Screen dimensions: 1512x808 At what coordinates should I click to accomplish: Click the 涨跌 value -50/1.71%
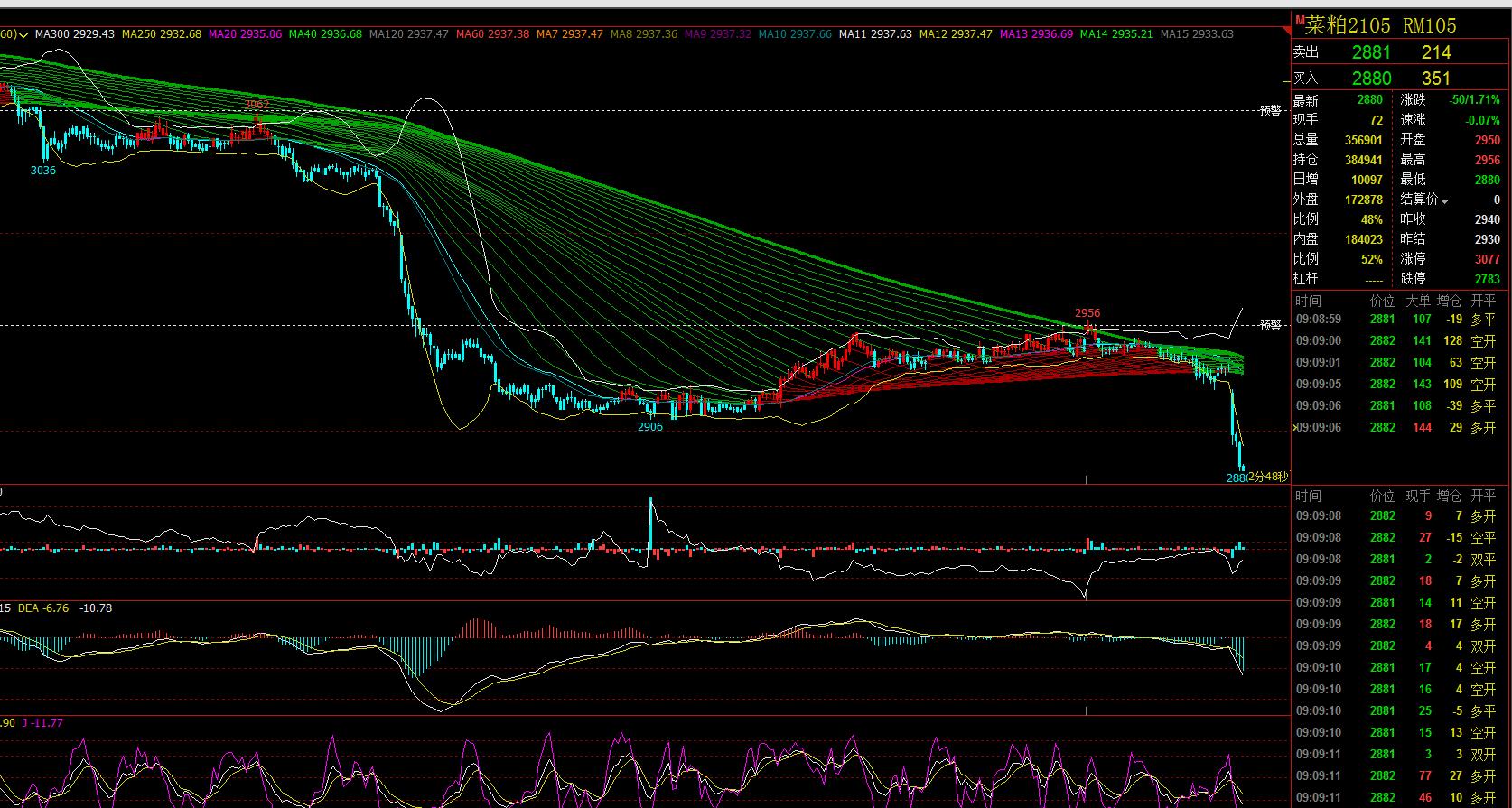click(x=1474, y=100)
